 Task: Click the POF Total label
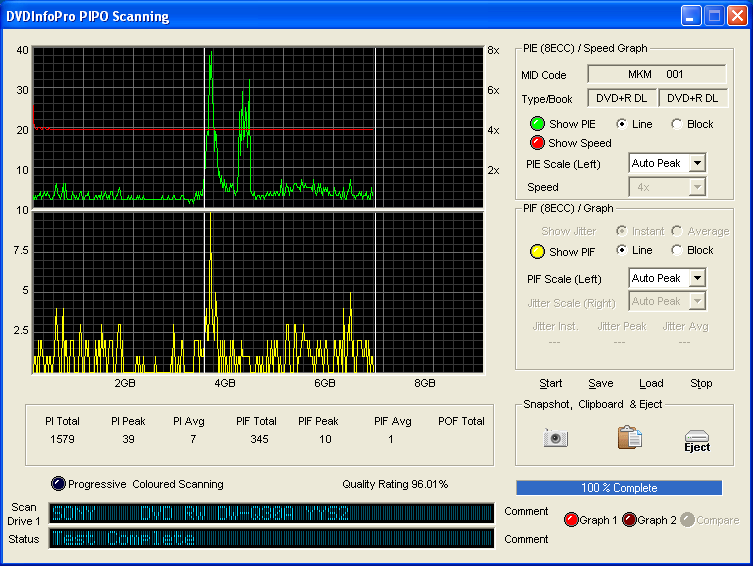coord(461,421)
